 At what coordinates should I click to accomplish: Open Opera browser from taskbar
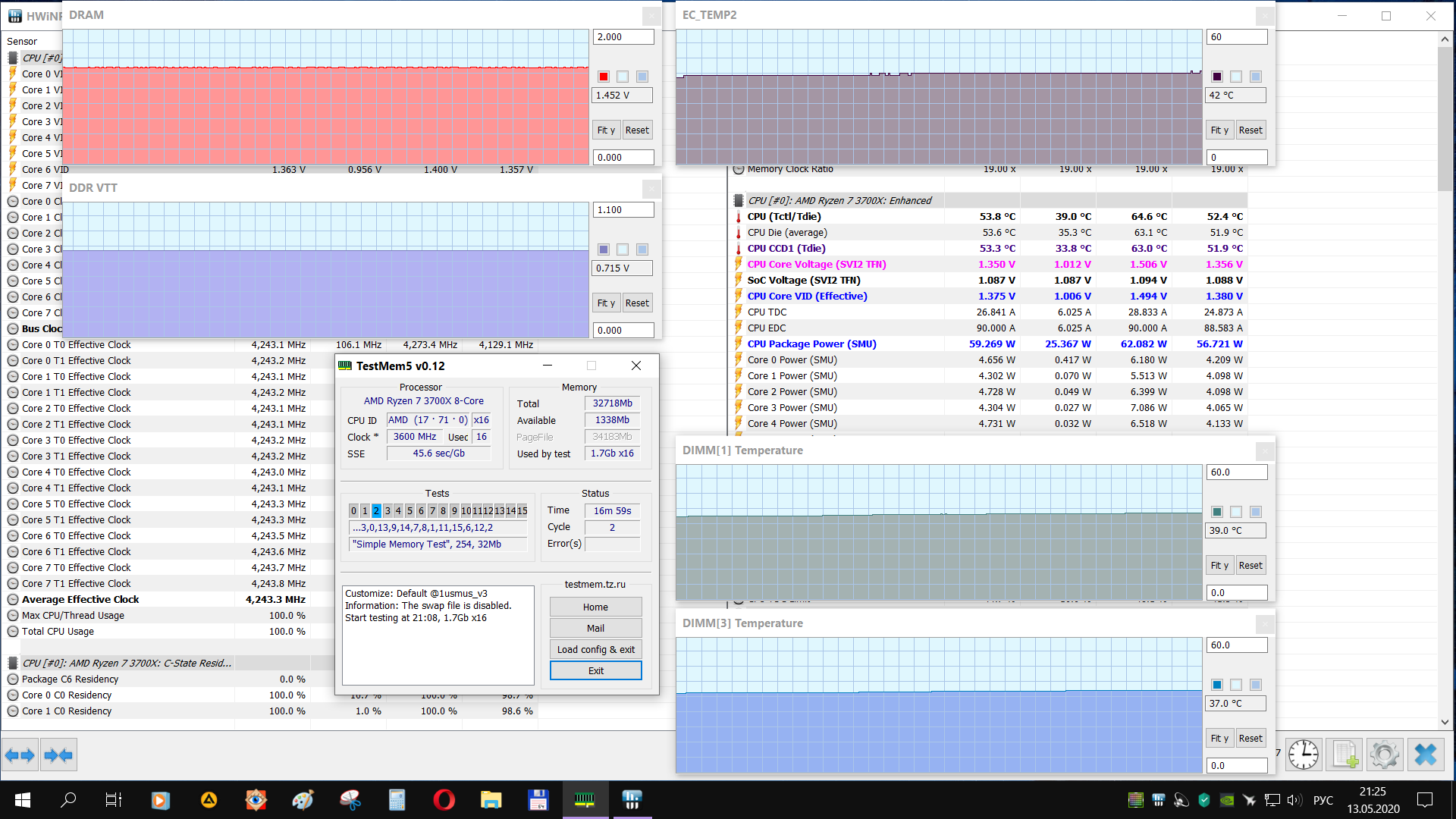coord(444,799)
